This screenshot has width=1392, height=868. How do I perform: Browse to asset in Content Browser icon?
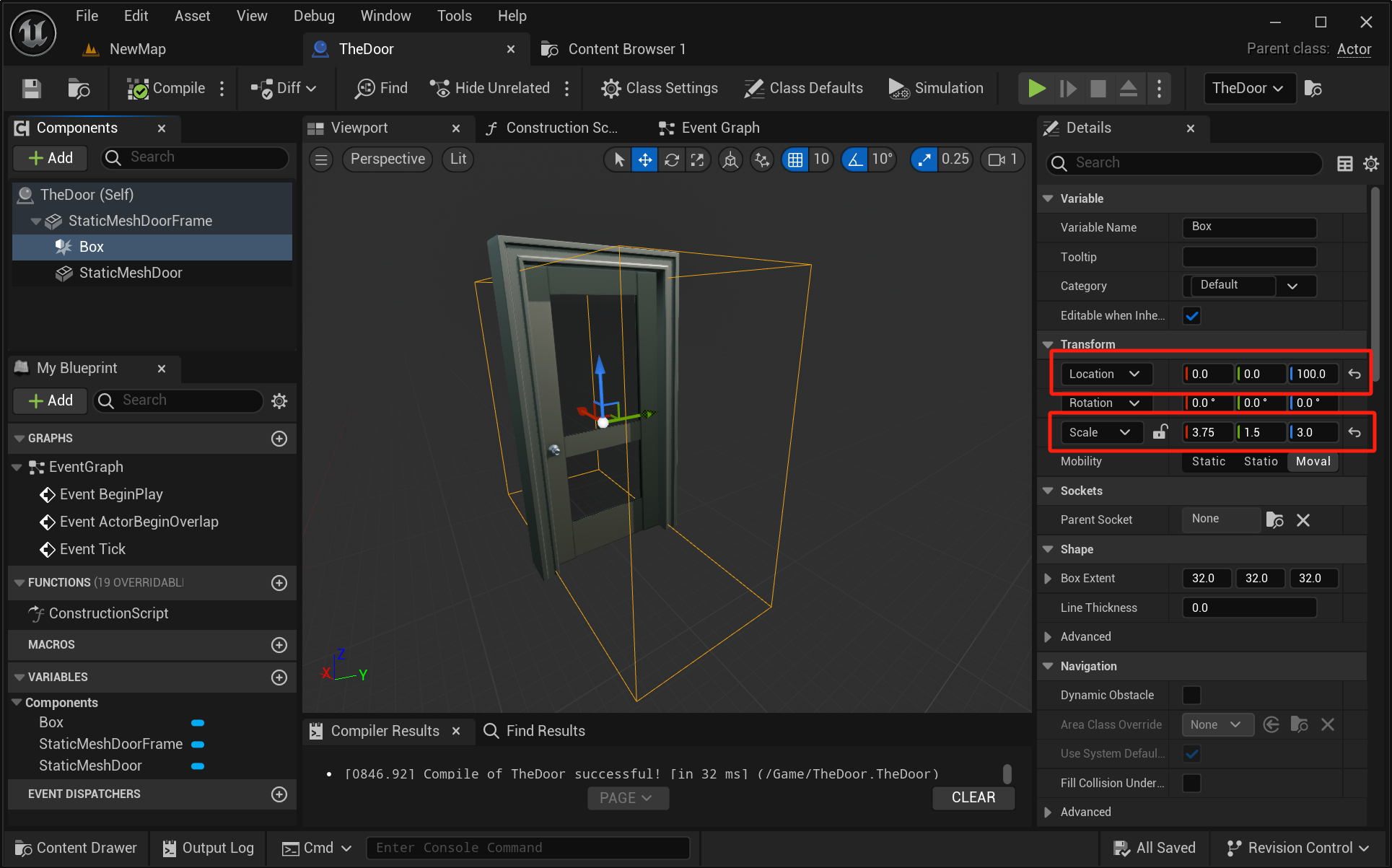[78, 89]
